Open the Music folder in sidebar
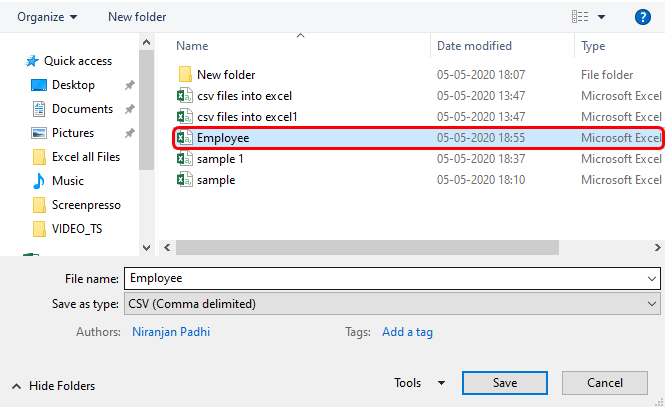This screenshot has height=407, width=665. coord(68,181)
